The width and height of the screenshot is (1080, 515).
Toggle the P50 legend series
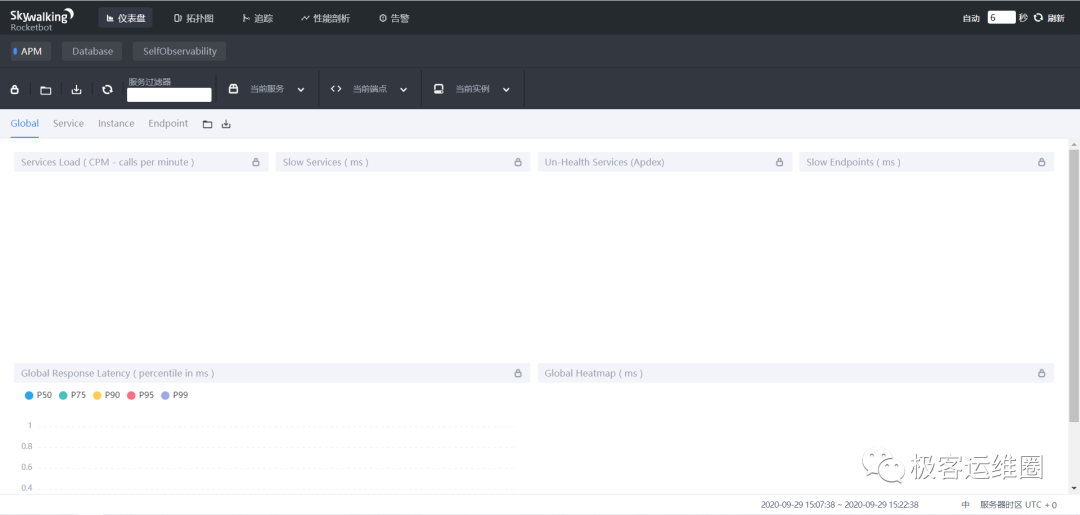pyautogui.click(x=39, y=395)
